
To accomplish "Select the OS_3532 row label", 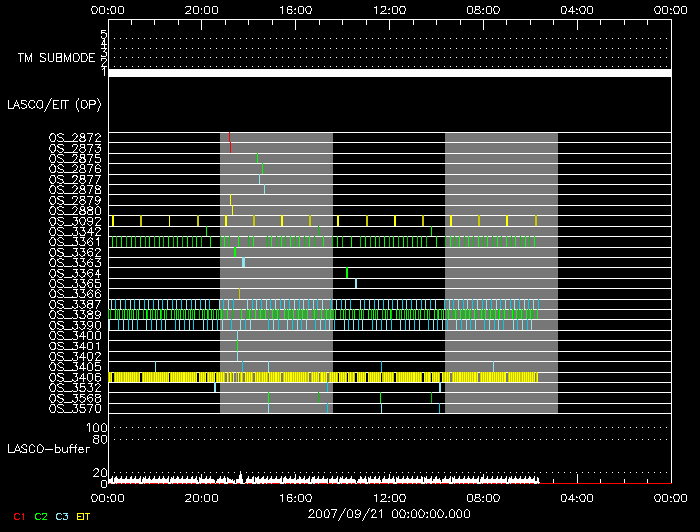I will [75, 387].
